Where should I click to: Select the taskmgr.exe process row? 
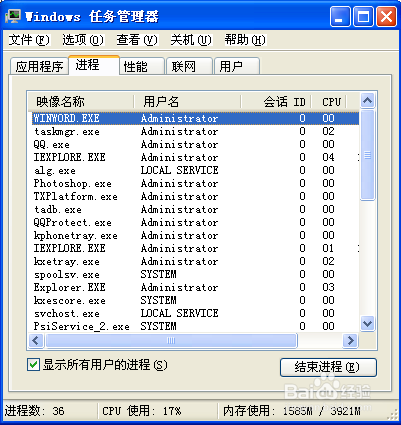click(x=195, y=131)
